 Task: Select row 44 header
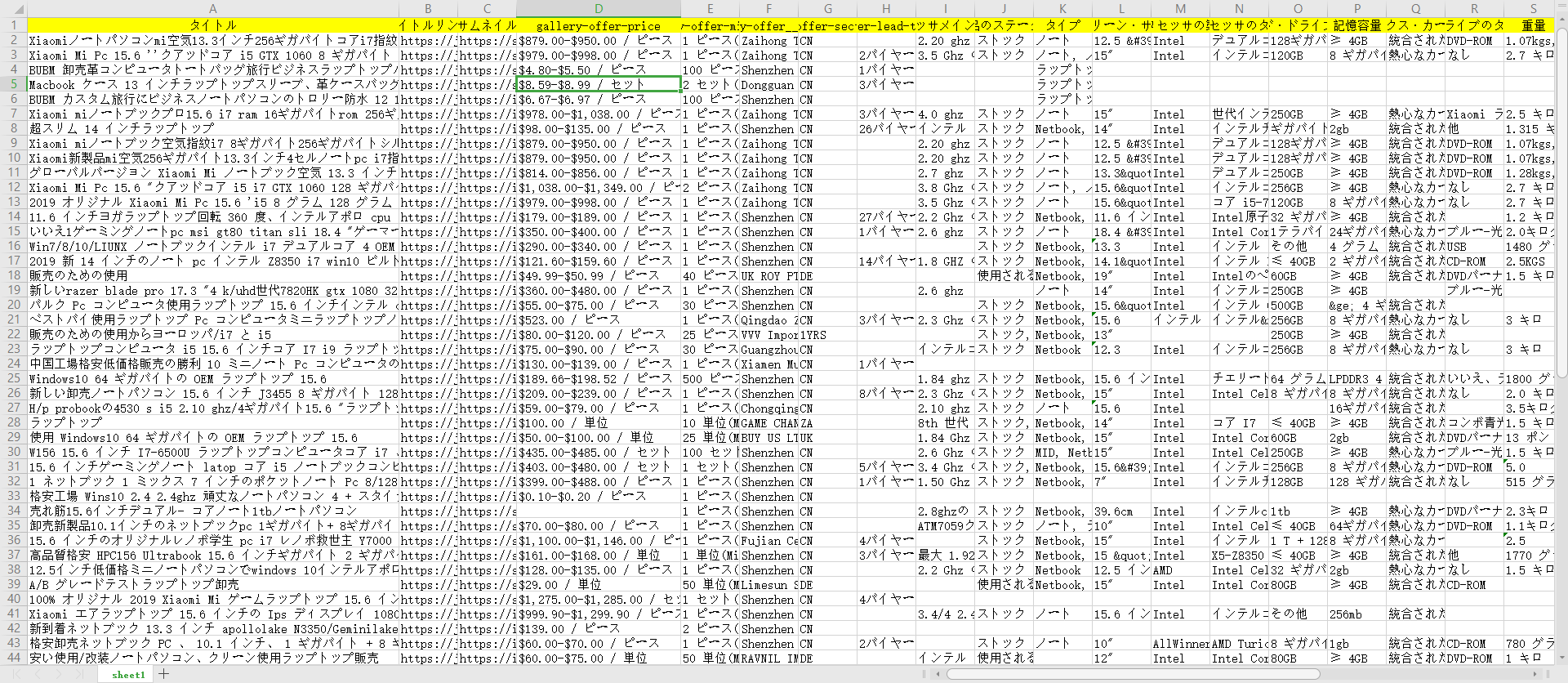13,658
